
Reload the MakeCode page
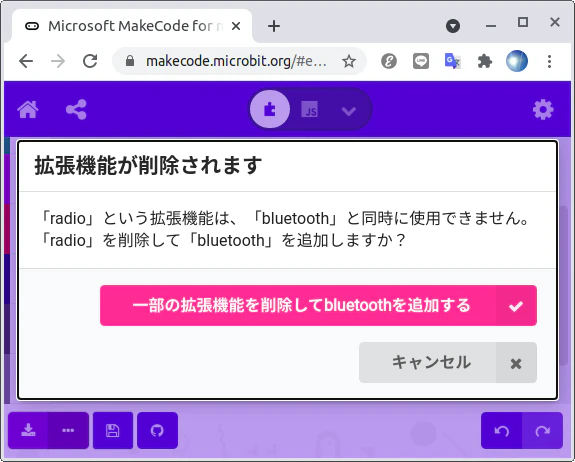[x=90, y=61]
